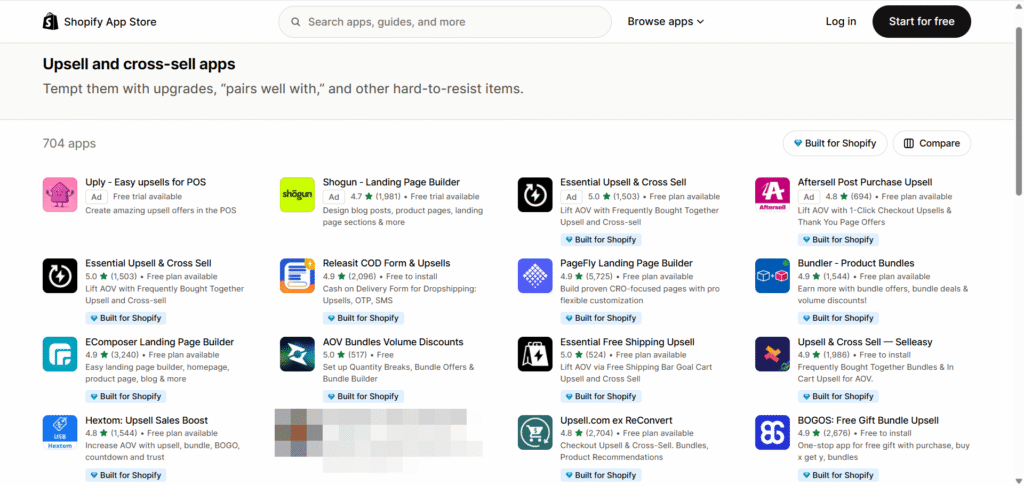This screenshot has width=1024, height=486.
Task: Open the Upsell.com ex ReConvert icon
Action: 535,432
